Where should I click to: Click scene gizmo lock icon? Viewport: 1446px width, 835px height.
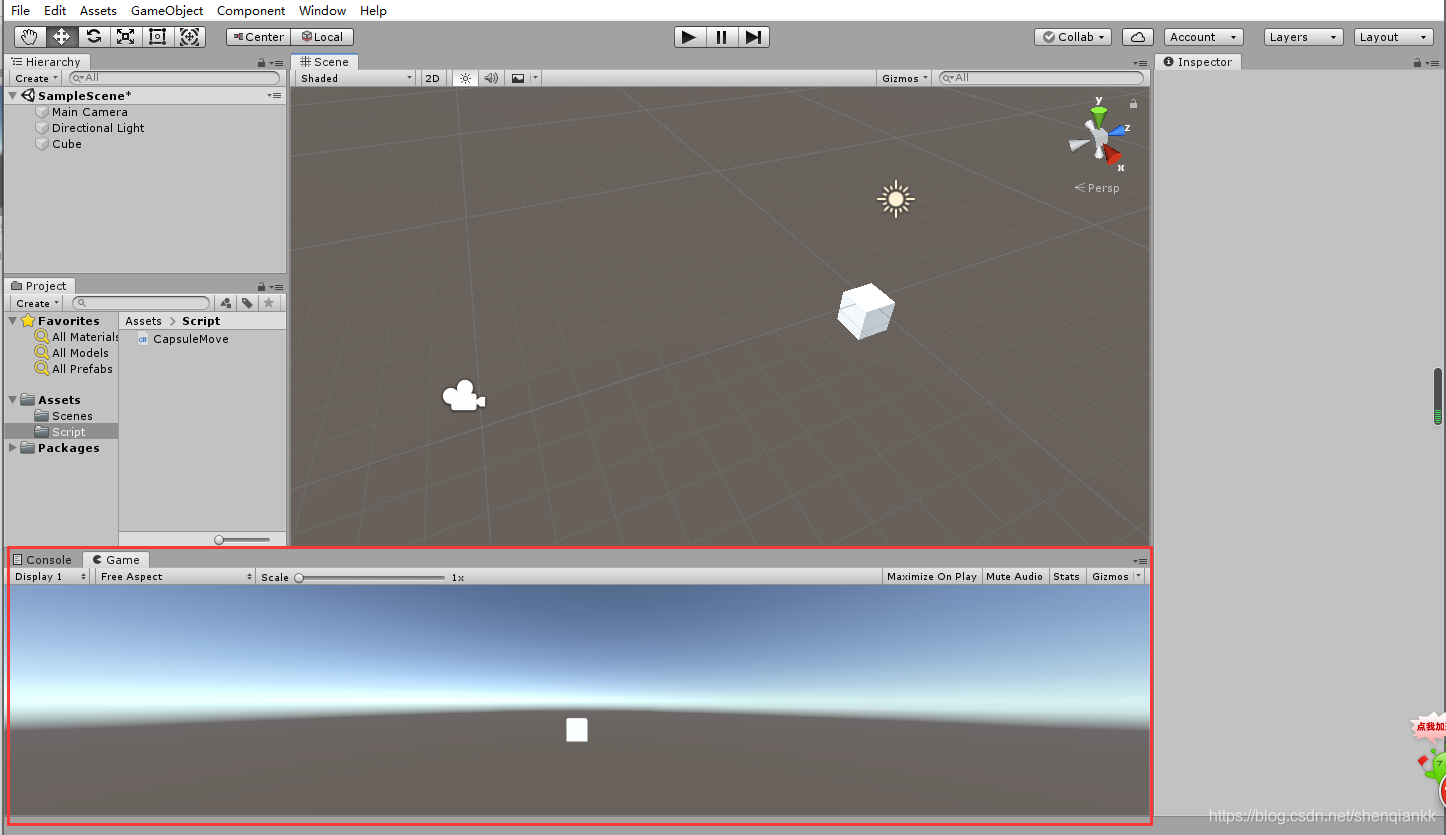tap(1133, 103)
